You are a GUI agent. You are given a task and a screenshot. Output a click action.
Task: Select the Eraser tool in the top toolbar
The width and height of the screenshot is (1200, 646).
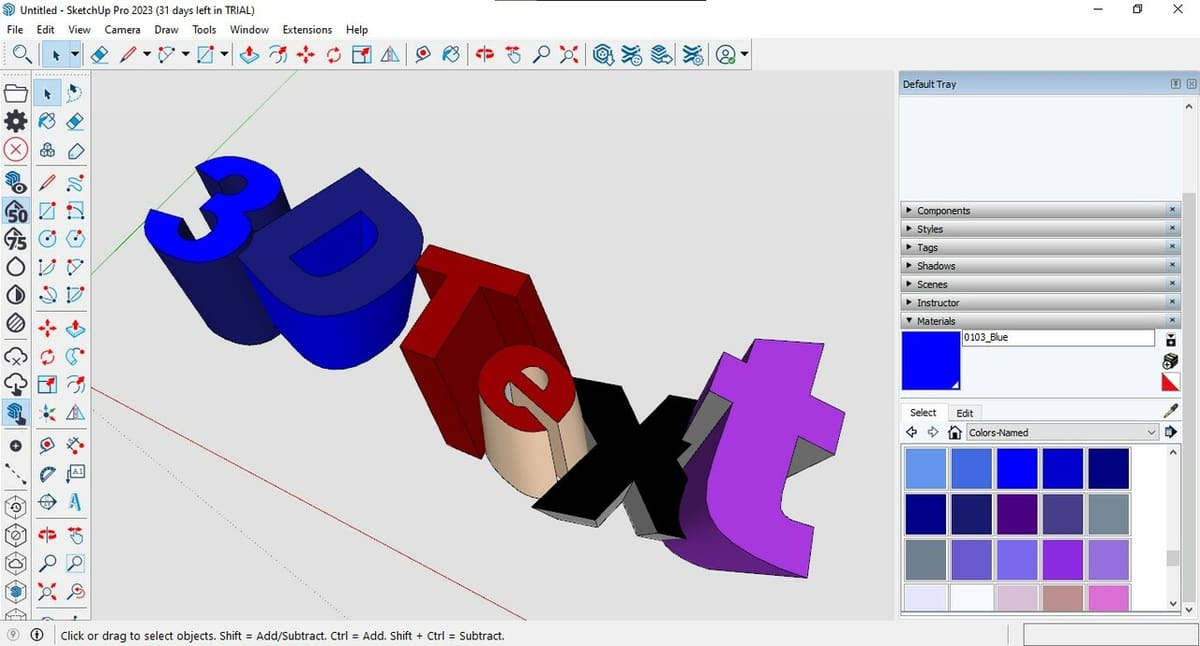pos(99,55)
